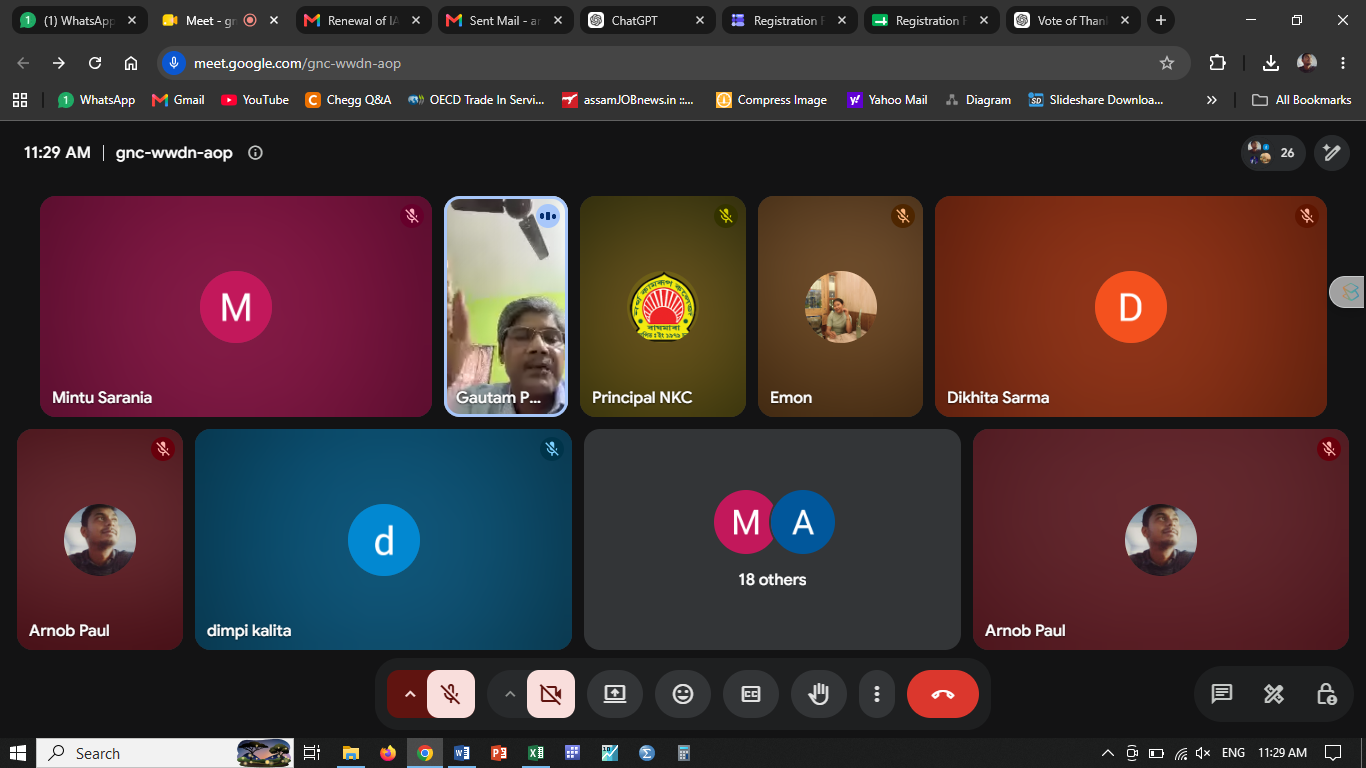Open more options three-dot menu
The image size is (1366, 768).
877,694
